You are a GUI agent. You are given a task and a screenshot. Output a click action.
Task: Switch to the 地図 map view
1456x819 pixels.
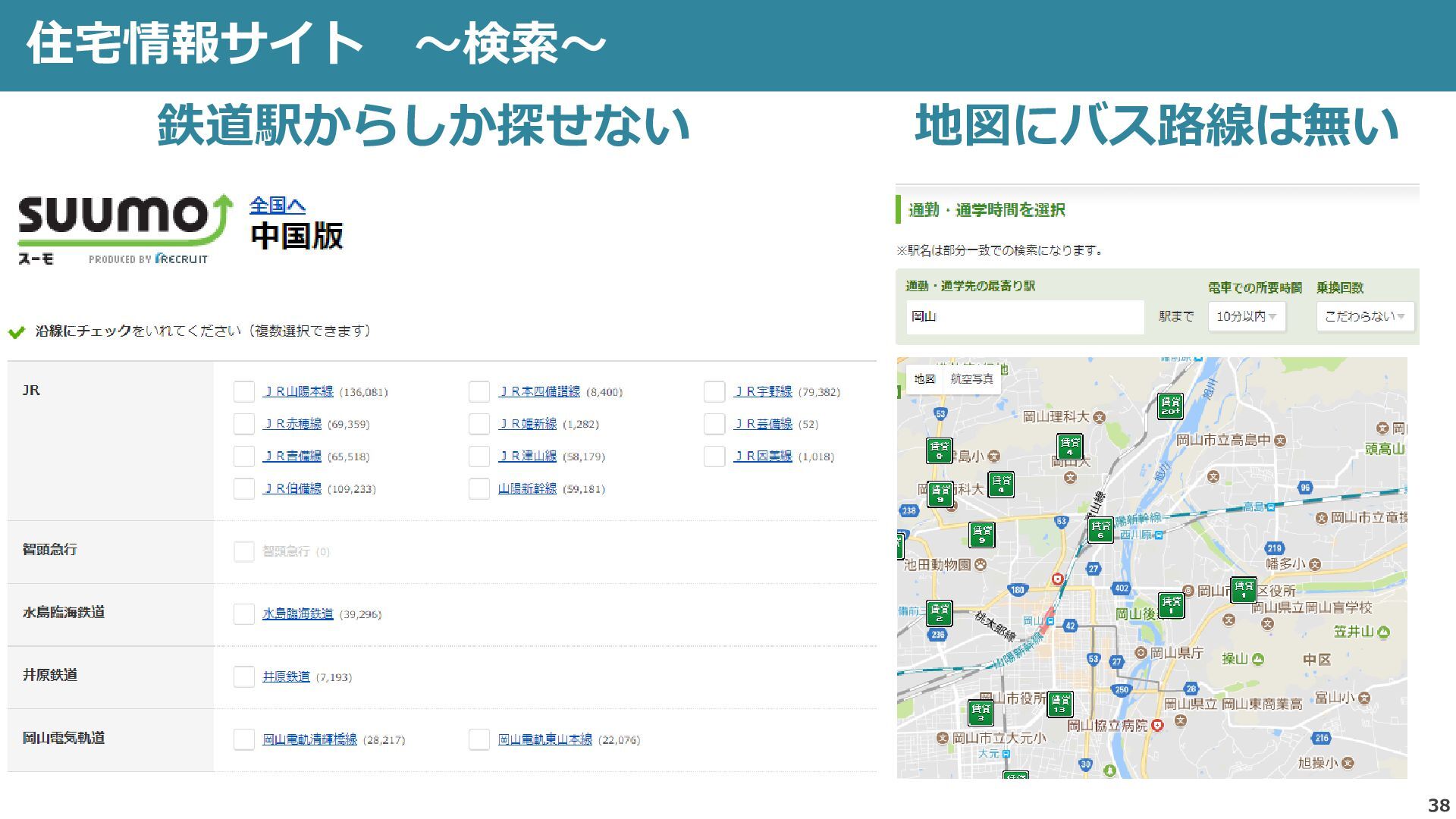point(924,379)
